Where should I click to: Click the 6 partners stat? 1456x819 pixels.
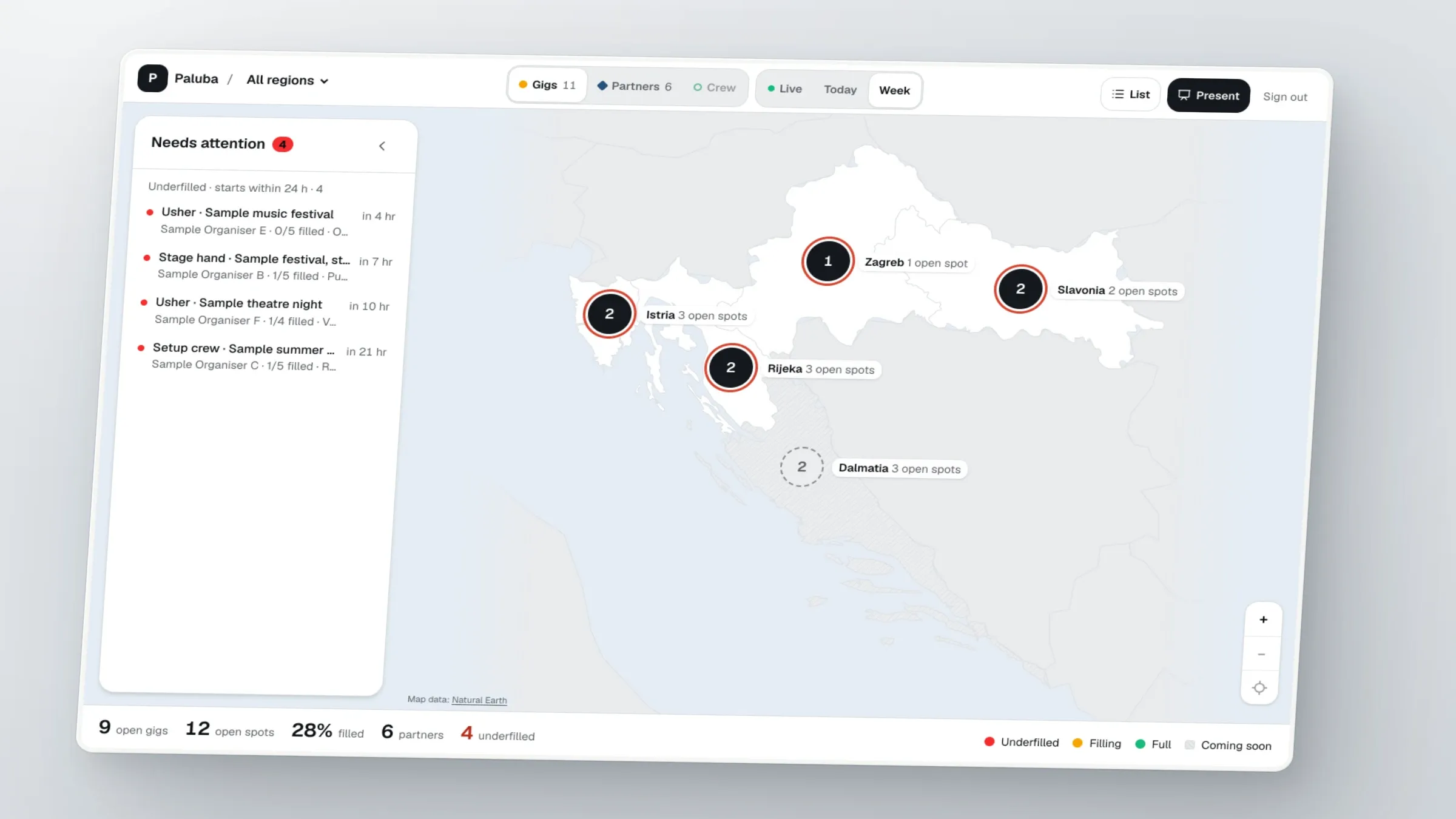pos(413,732)
